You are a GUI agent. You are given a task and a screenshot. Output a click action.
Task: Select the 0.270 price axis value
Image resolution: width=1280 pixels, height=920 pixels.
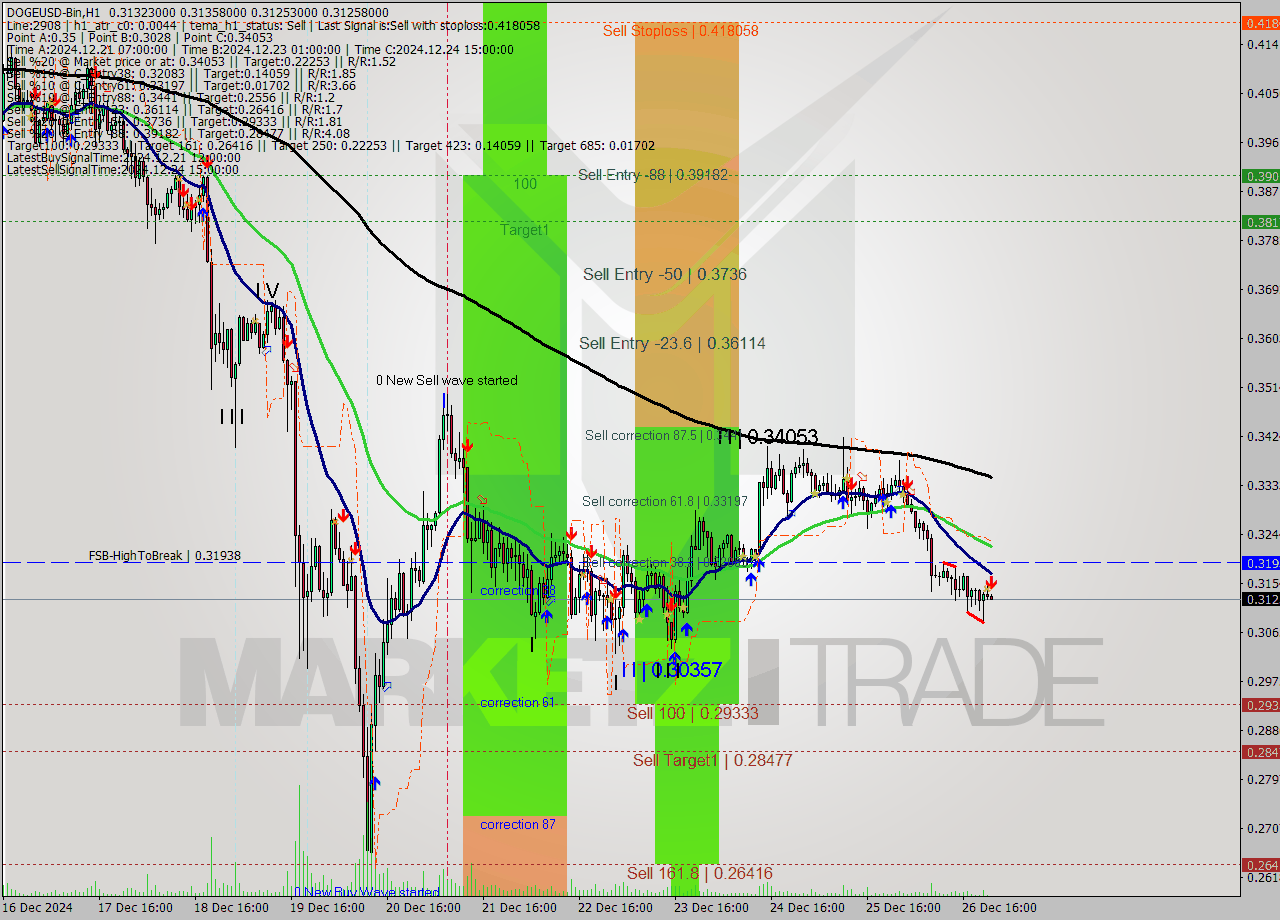click(1263, 828)
